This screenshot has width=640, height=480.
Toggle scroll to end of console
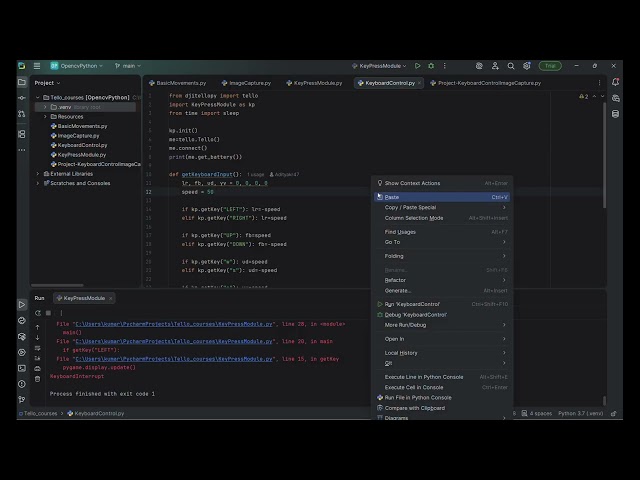click(x=38, y=358)
